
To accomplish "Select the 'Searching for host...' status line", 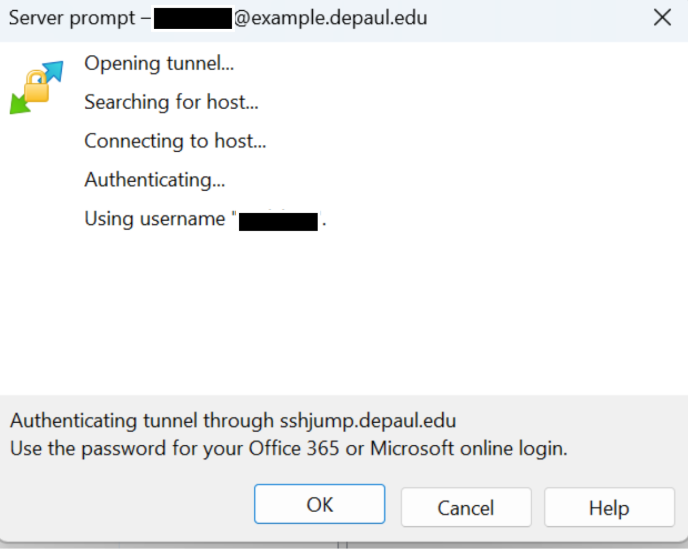I will pos(171,102).
